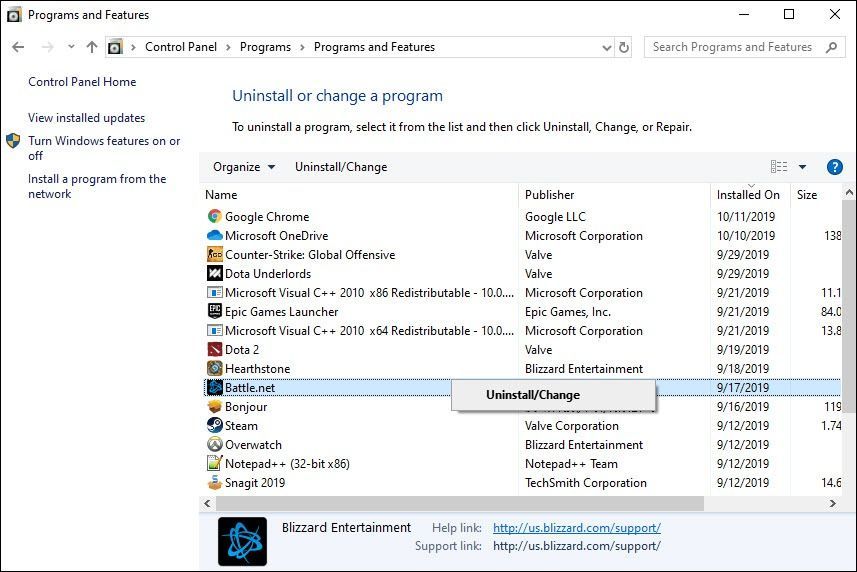This screenshot has height=572, width=857.
Task: Click the Valve Corporation publisher cell
Action: coord(572,426)
